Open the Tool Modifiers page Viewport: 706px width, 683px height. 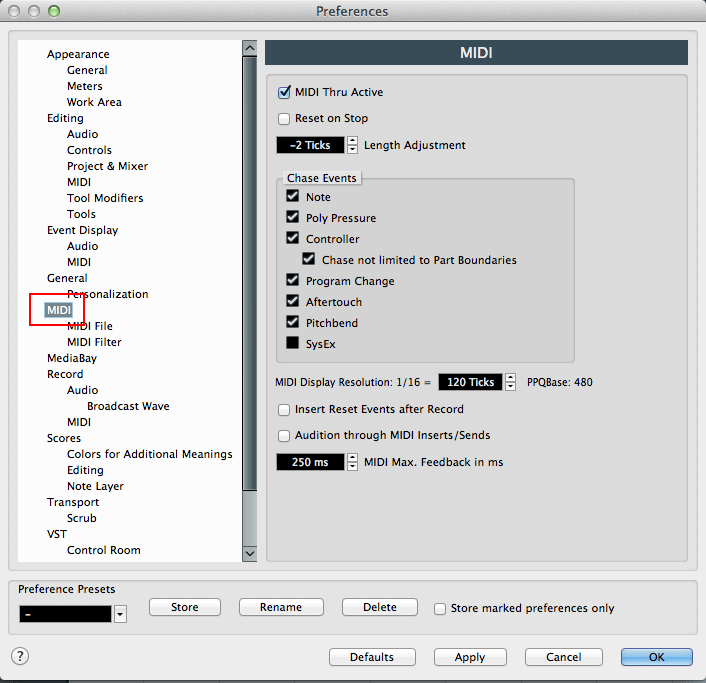(105, 198)
